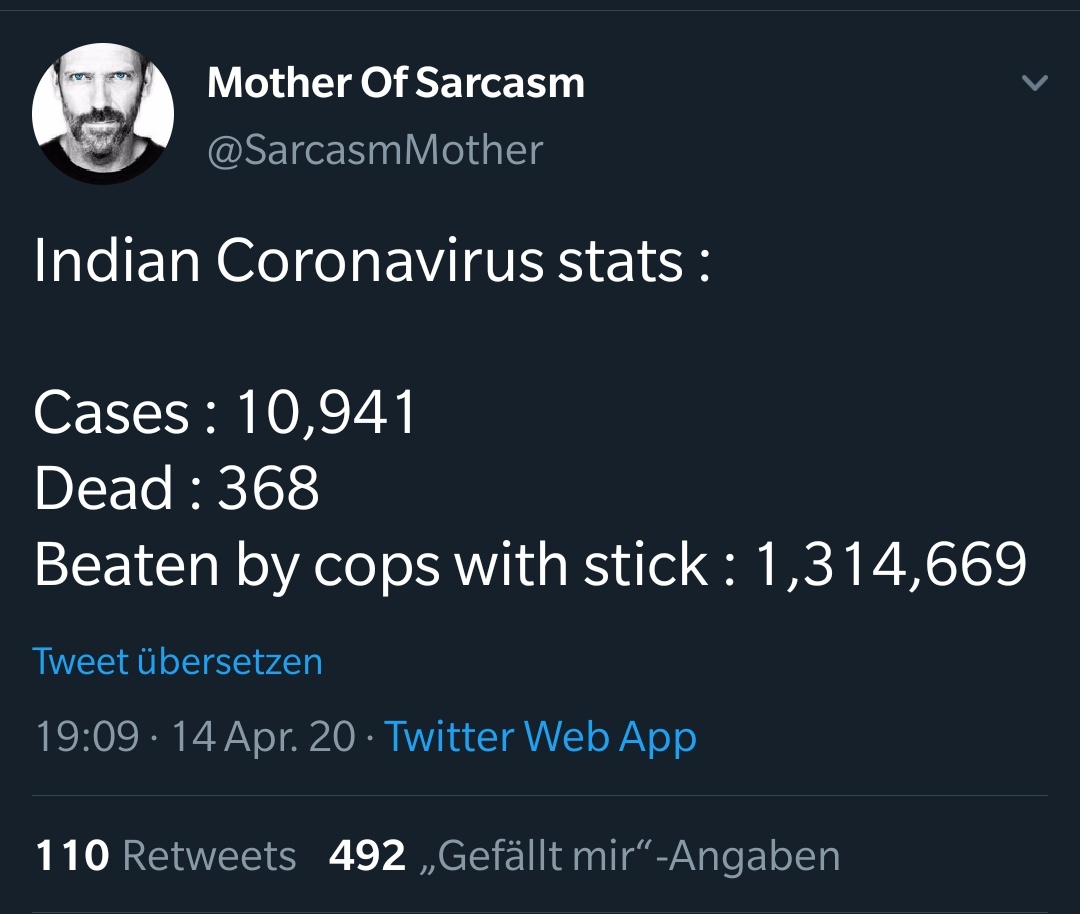Click the word Coronavirus in the tweet
Screen dimensions: 1080x914
[x=378, y=261]
